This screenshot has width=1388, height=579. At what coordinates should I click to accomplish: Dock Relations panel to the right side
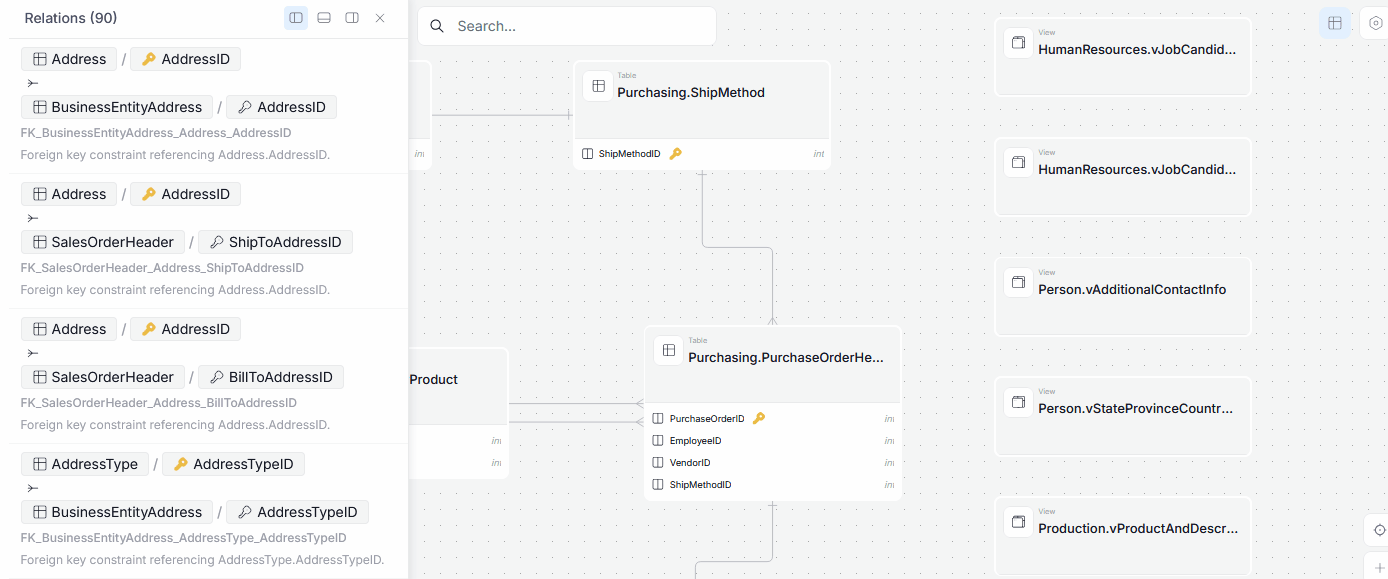tap(352, 18)
